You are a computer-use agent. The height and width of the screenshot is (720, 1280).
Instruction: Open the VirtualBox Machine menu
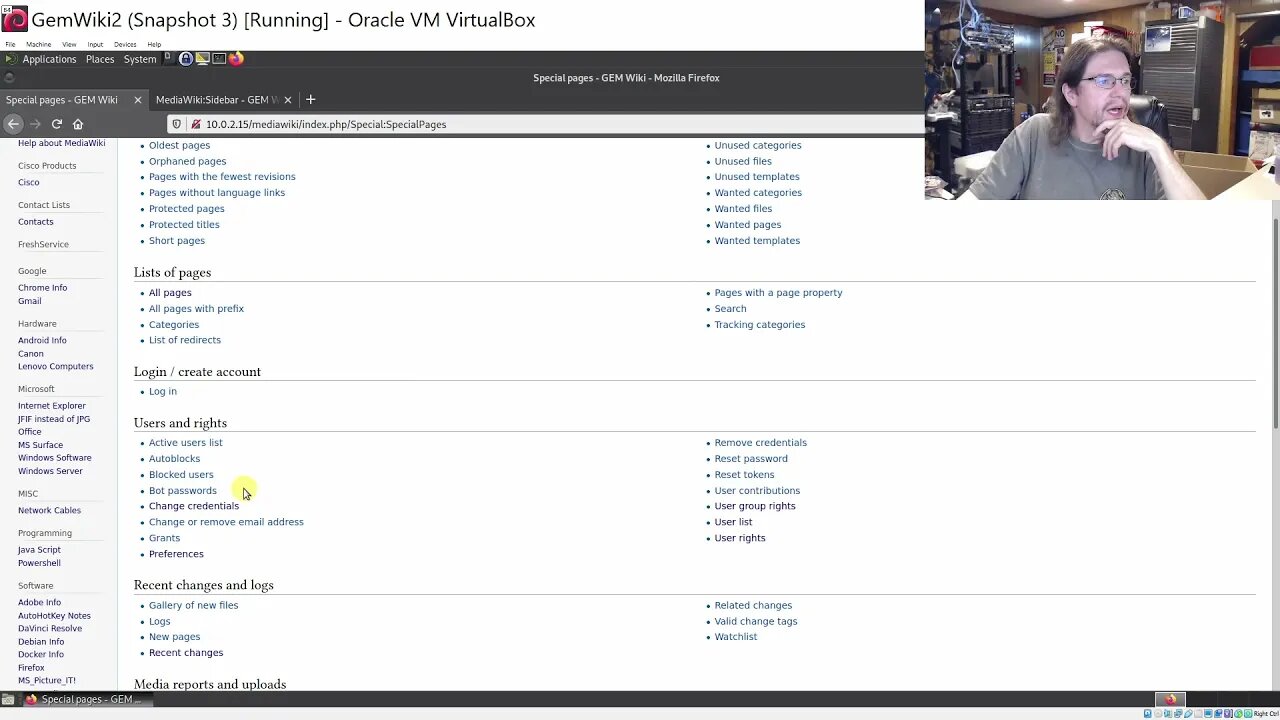(38, 44)
